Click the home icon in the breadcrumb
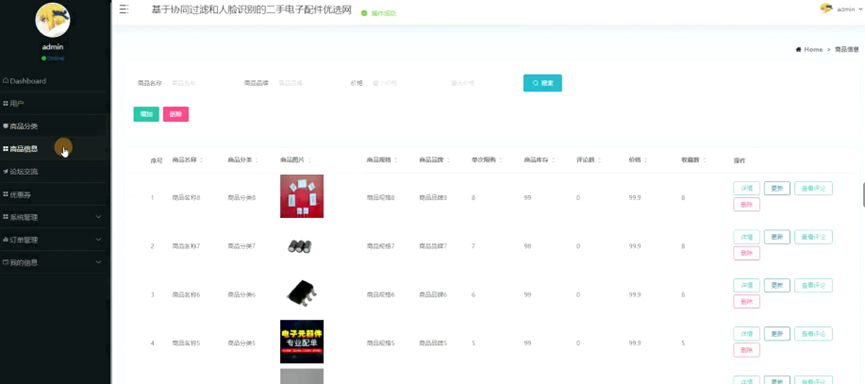The image size is (865, 384). pyautogui.click(x=798, y=50)
